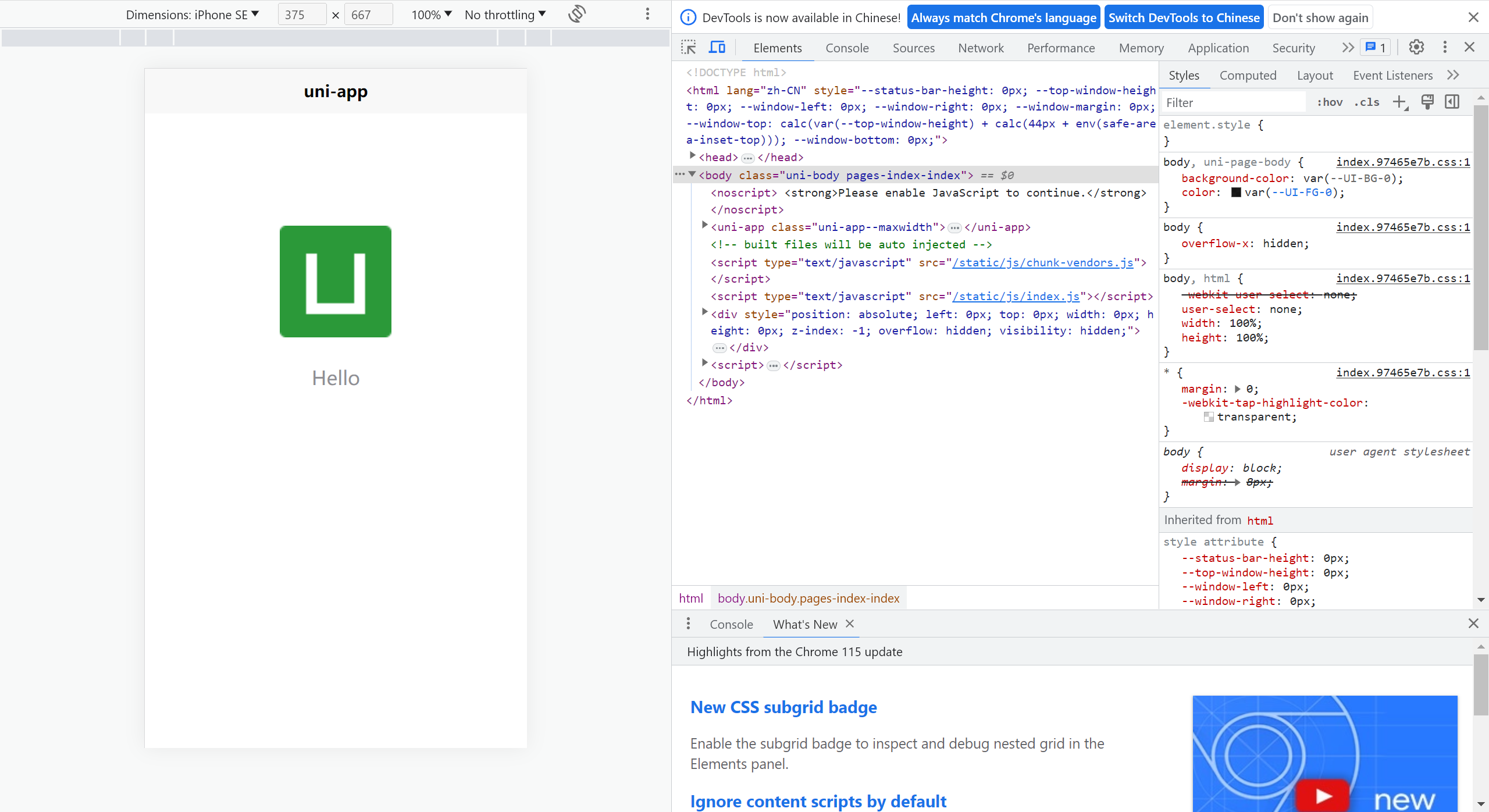Expand the margin shorthand in universal rule

pos(1237,389)
